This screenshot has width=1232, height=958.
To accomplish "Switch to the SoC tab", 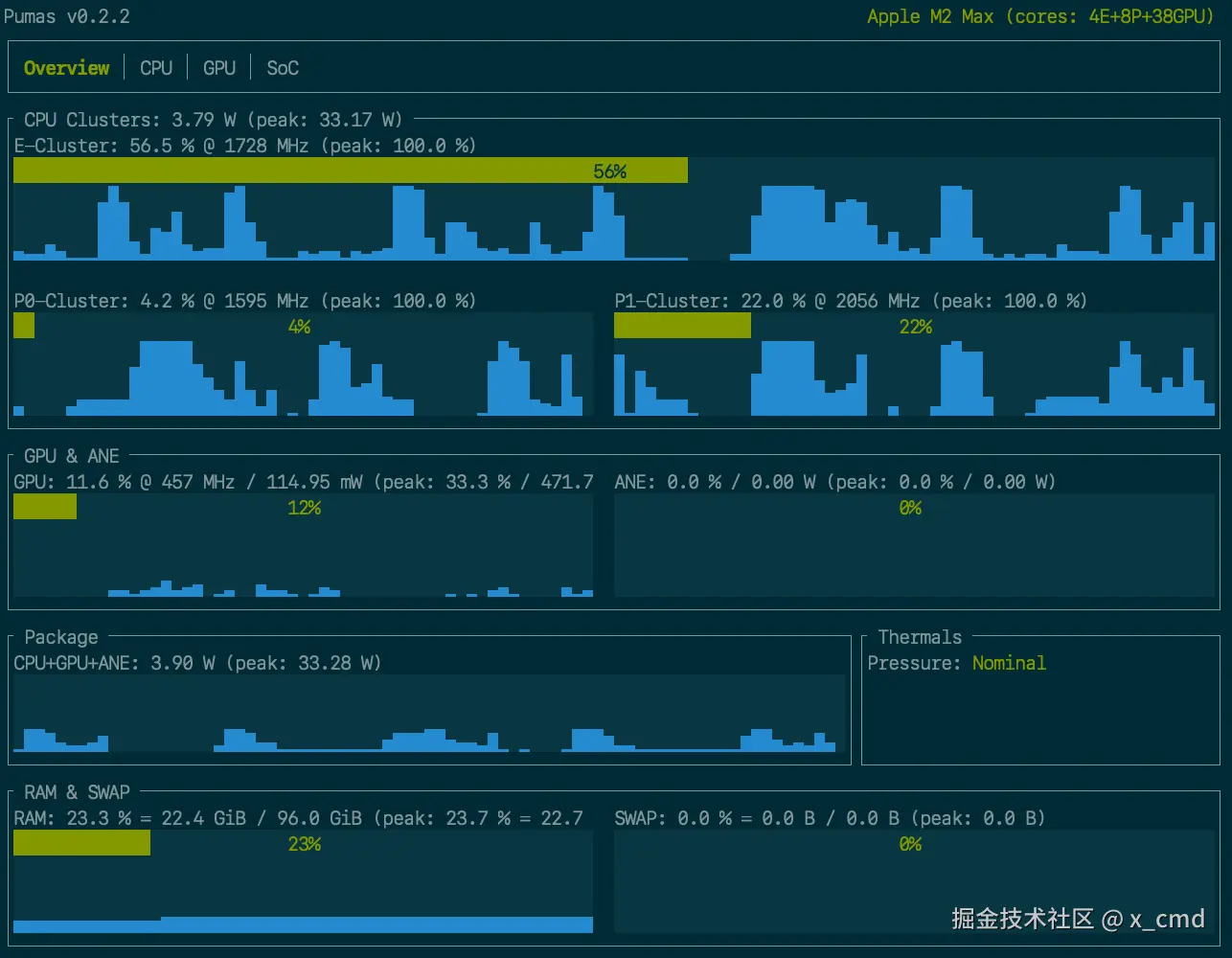I will point(283,68).
